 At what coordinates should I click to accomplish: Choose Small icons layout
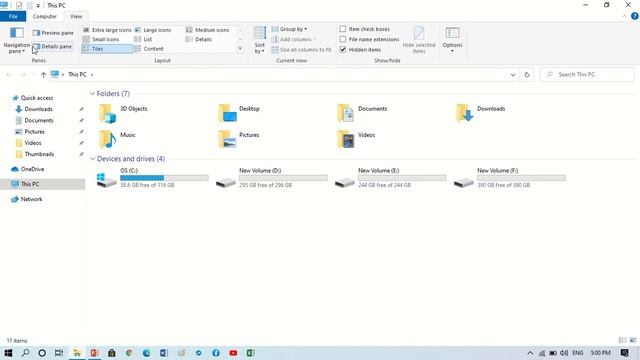pyautogui.click(x=101, y=39)
